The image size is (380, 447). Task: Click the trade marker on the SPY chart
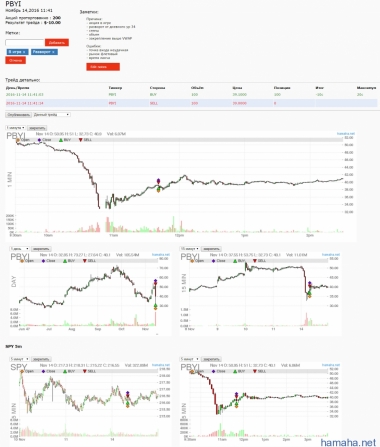127,399
